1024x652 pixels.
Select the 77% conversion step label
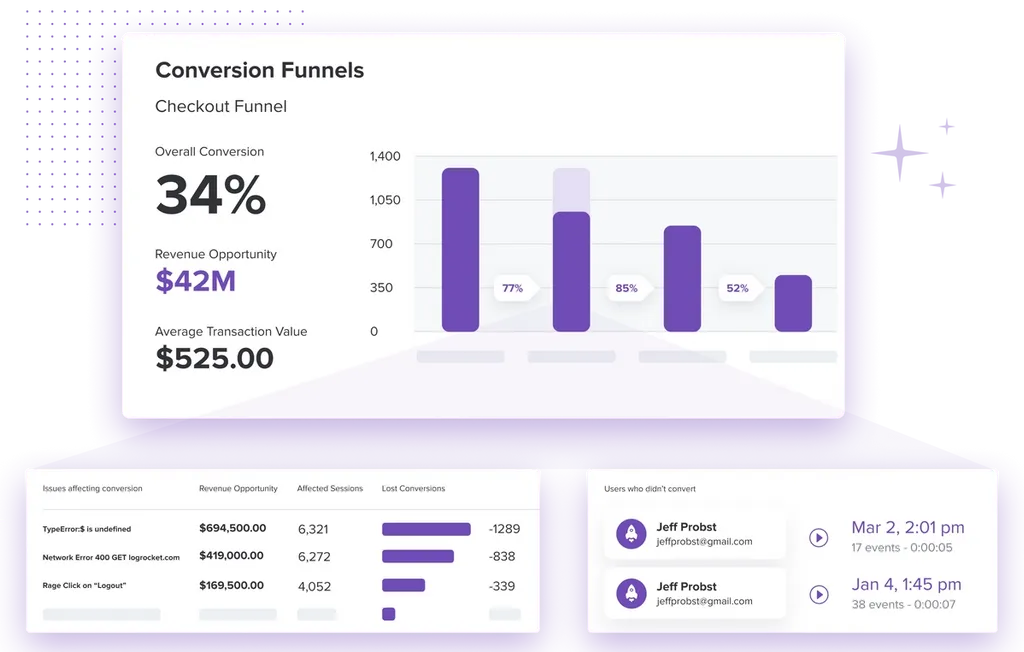(513, 288)
